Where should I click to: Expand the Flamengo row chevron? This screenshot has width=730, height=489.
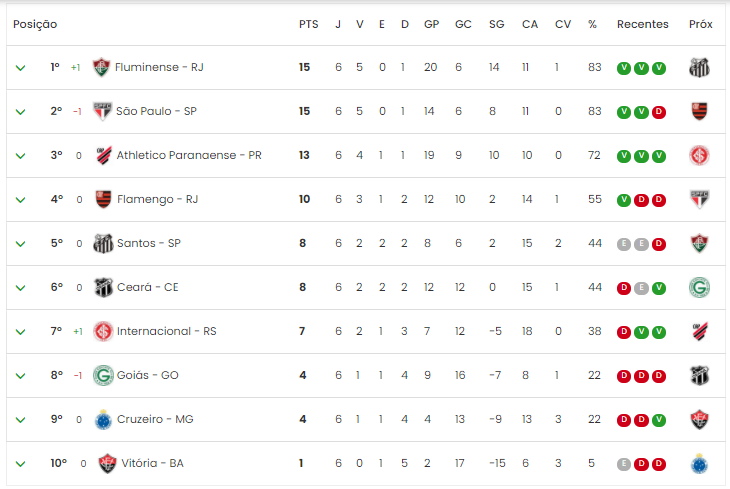[x=20, y=200]
